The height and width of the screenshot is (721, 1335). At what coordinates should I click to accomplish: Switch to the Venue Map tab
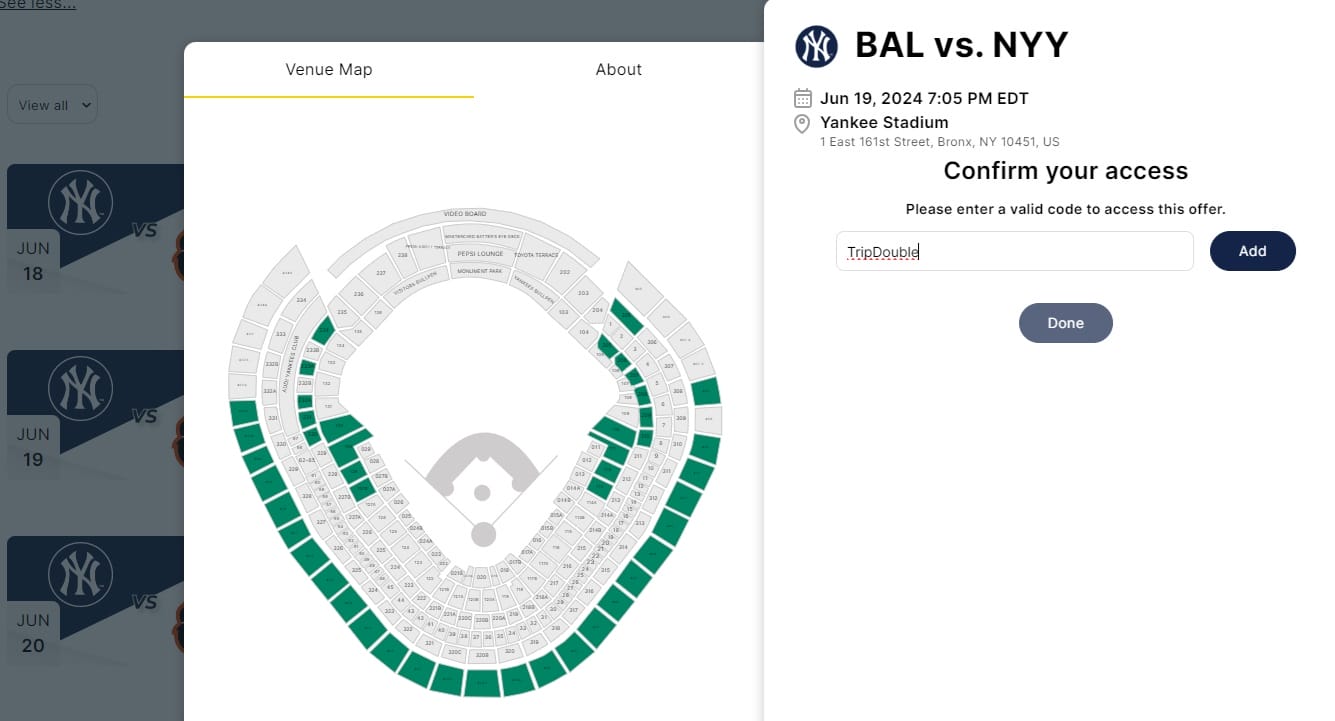point(328,70)
